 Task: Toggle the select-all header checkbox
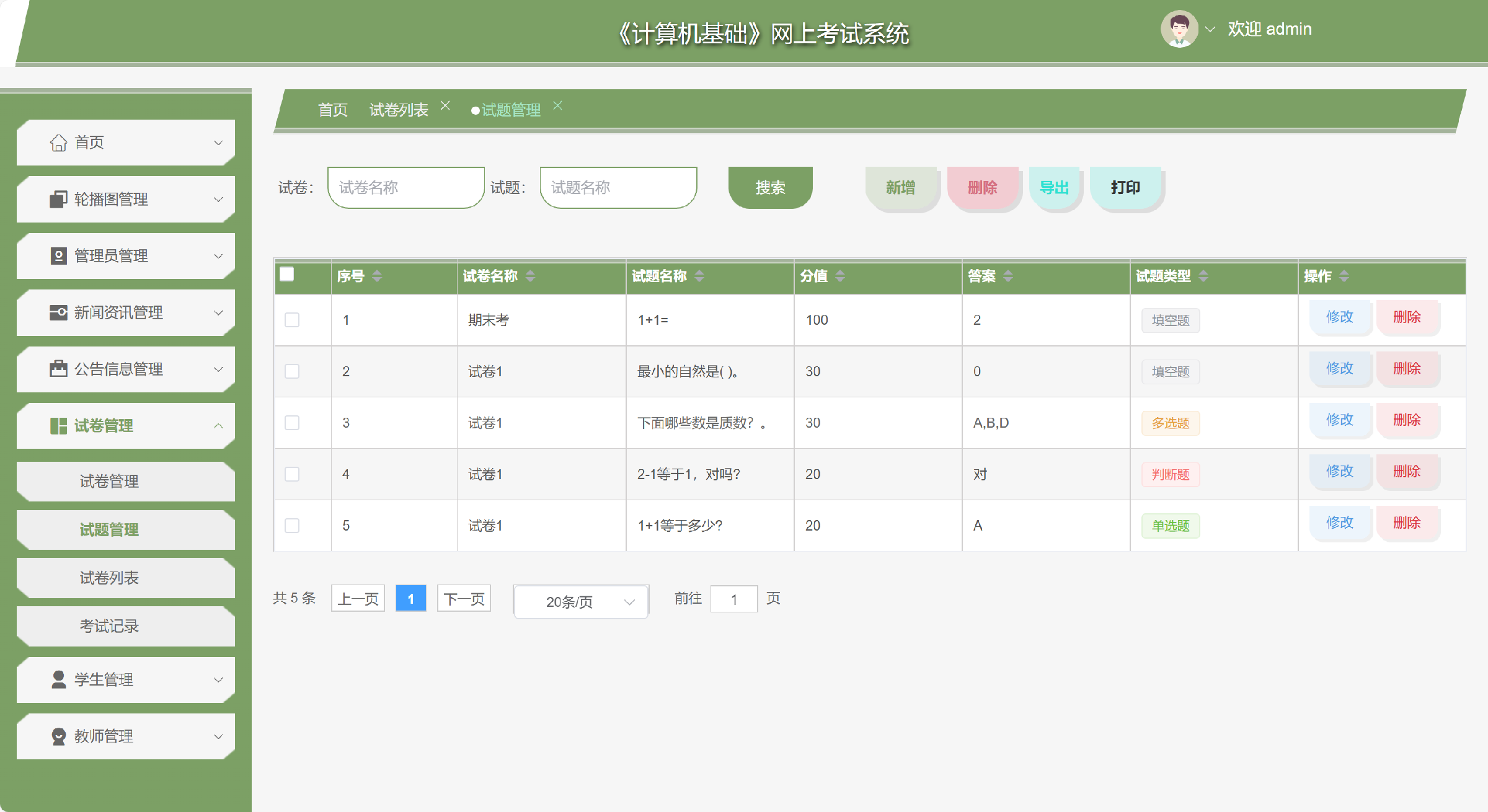pyautogui.click(x=286, y=275)
